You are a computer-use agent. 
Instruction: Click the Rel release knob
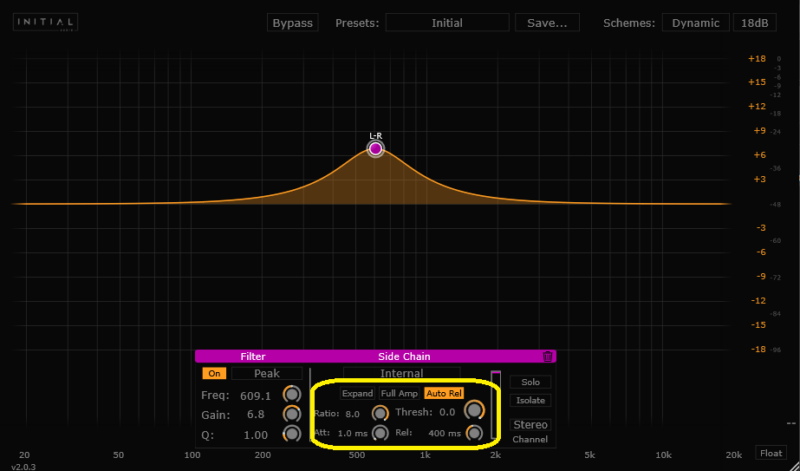point(474,433)
